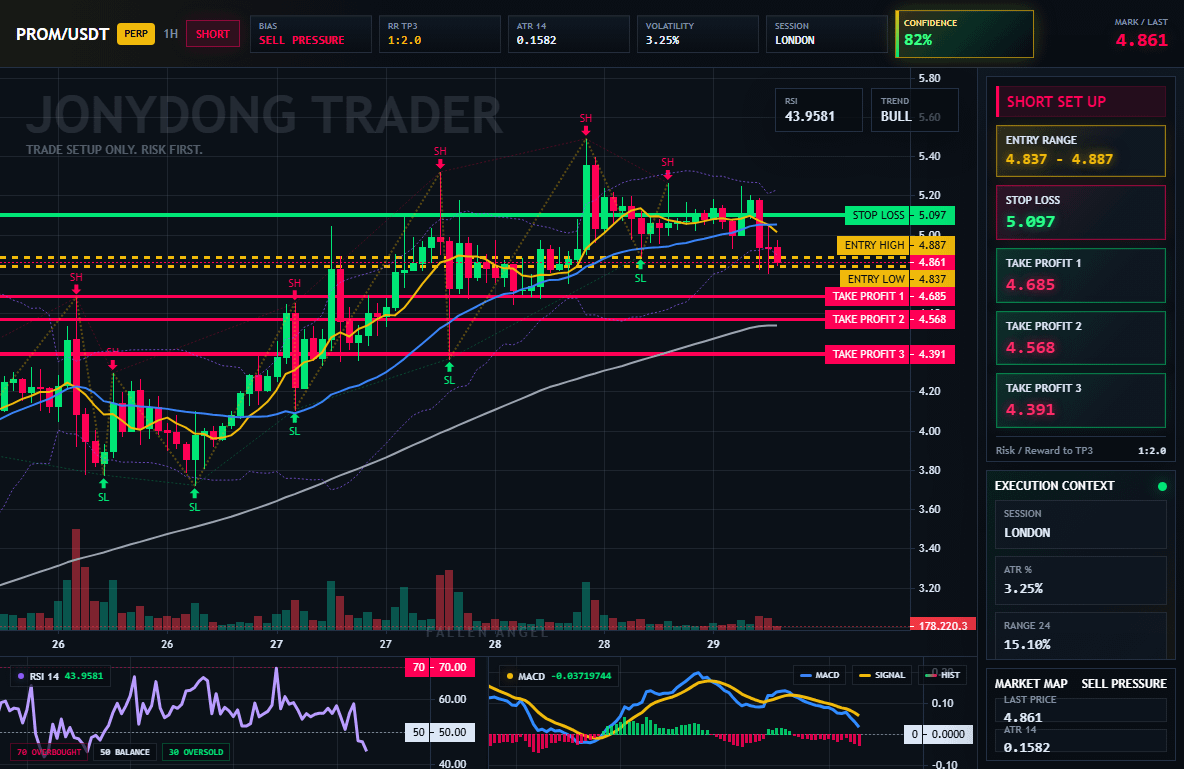Screen dimensions: 1184x769
Task: Click the TREND BULL box on chart
Action: pyautogui.click(x=914, y=110)
